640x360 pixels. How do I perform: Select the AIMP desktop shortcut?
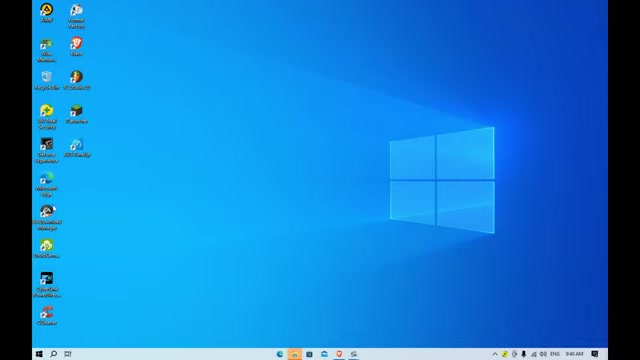click(x=47, y=13)
